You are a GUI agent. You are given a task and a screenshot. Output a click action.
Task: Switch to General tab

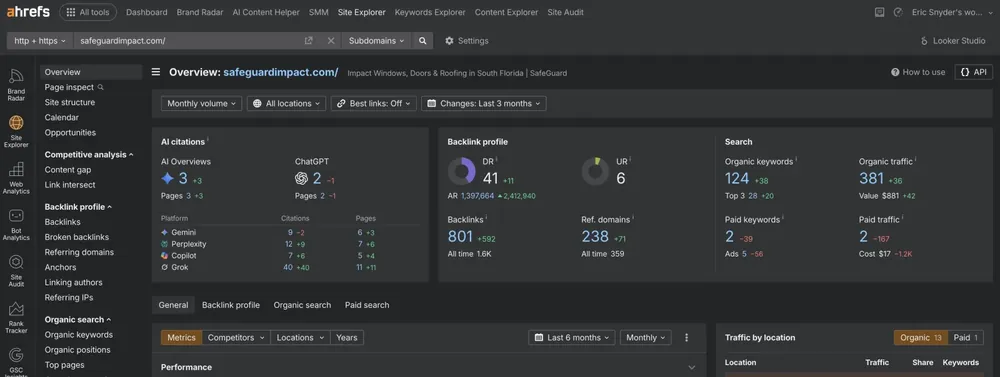tap(173, 305)
